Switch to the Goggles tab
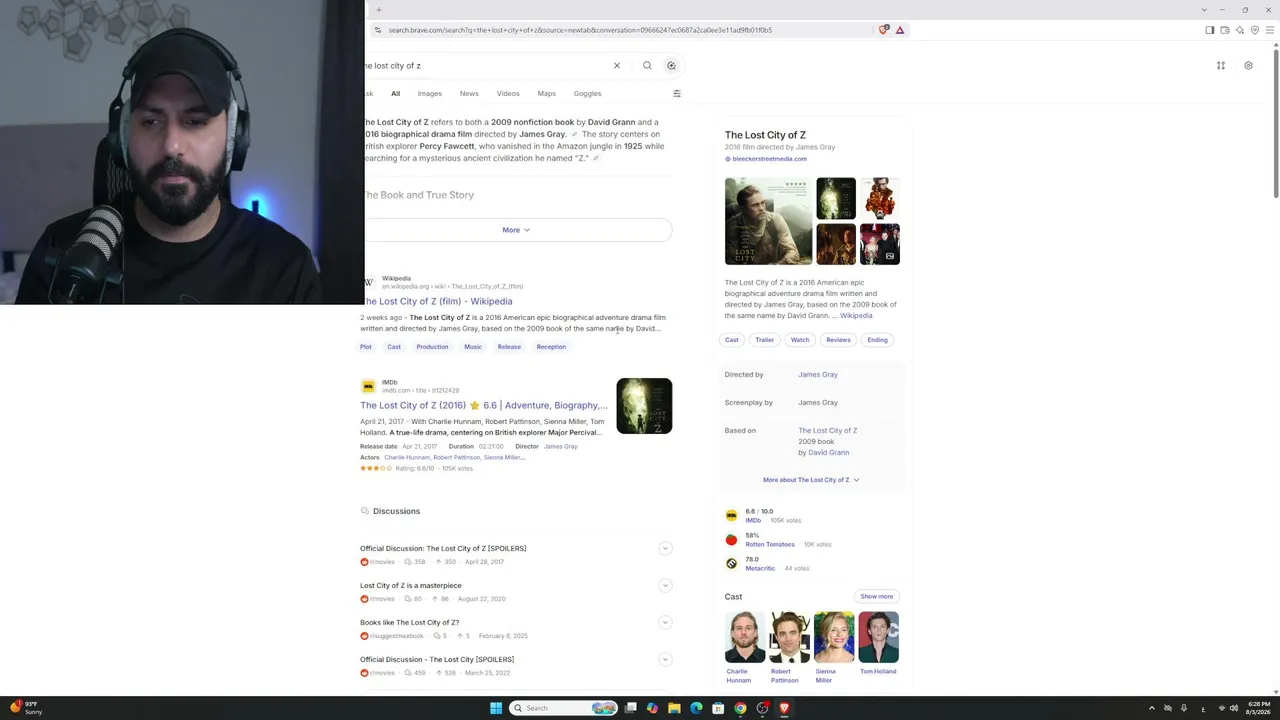1280x720 pixels. tap(587, 94)
